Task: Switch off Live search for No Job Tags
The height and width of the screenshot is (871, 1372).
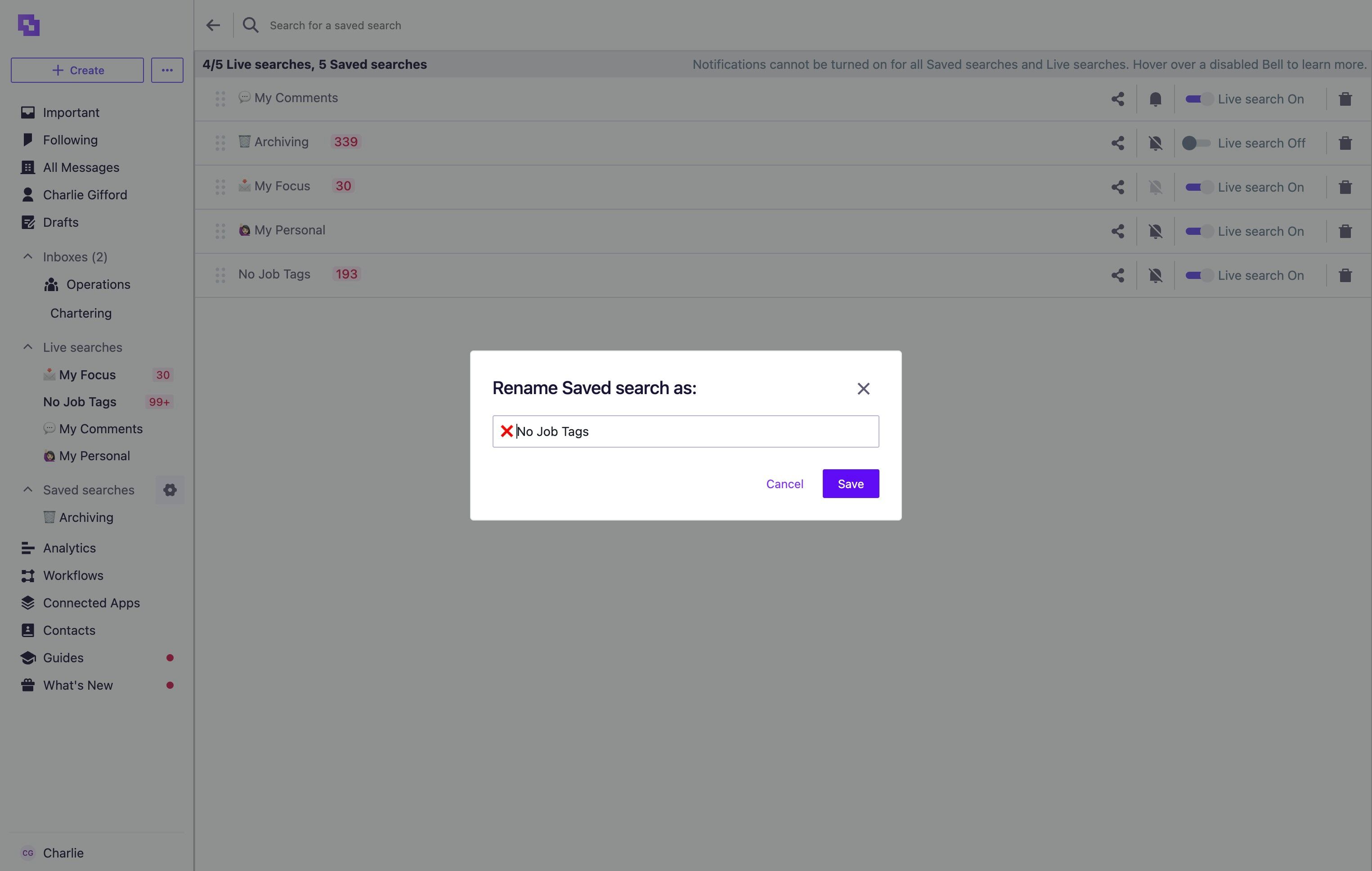Action: click(x=1198, y=275)
